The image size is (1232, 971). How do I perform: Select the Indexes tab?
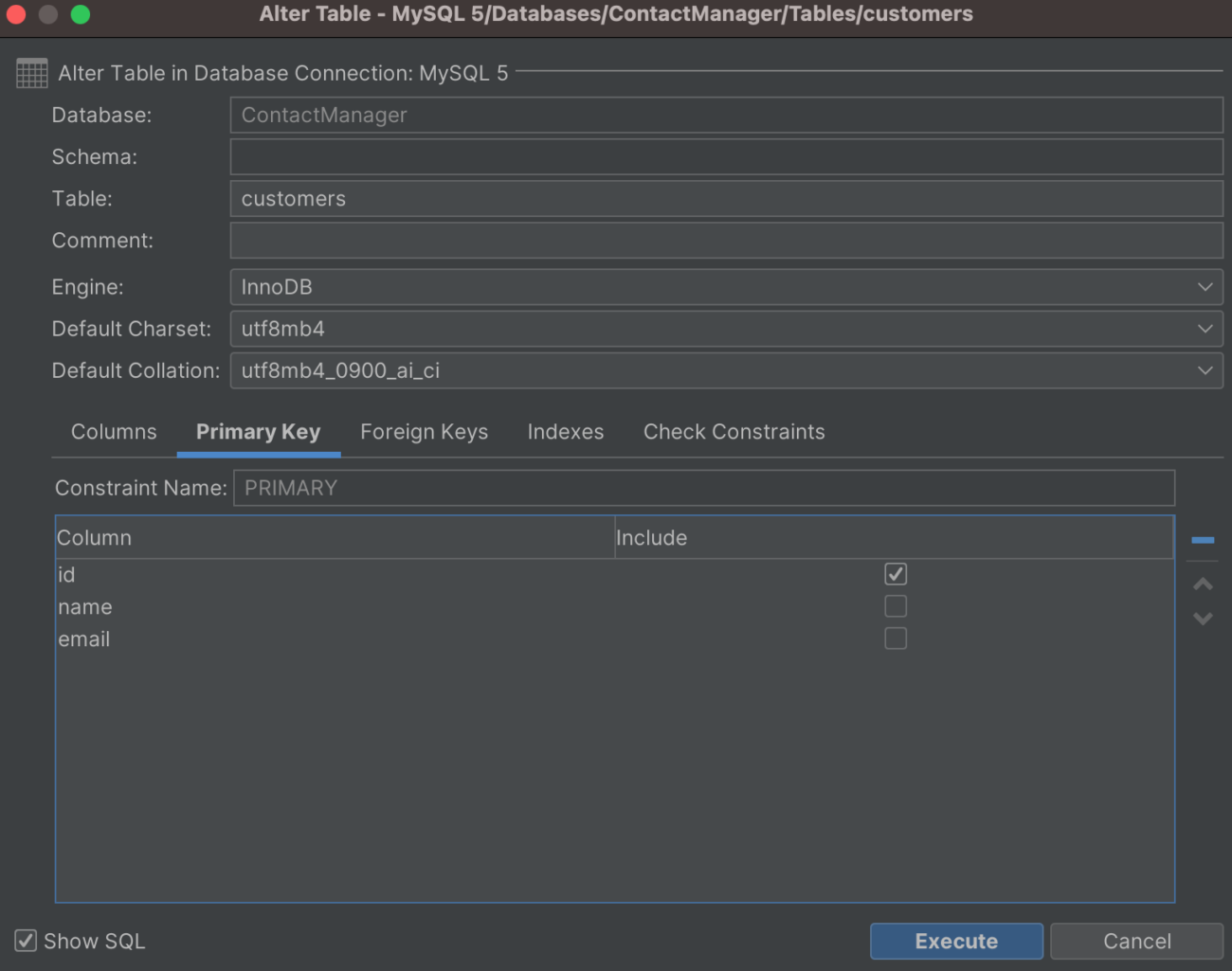pos(565,432)
